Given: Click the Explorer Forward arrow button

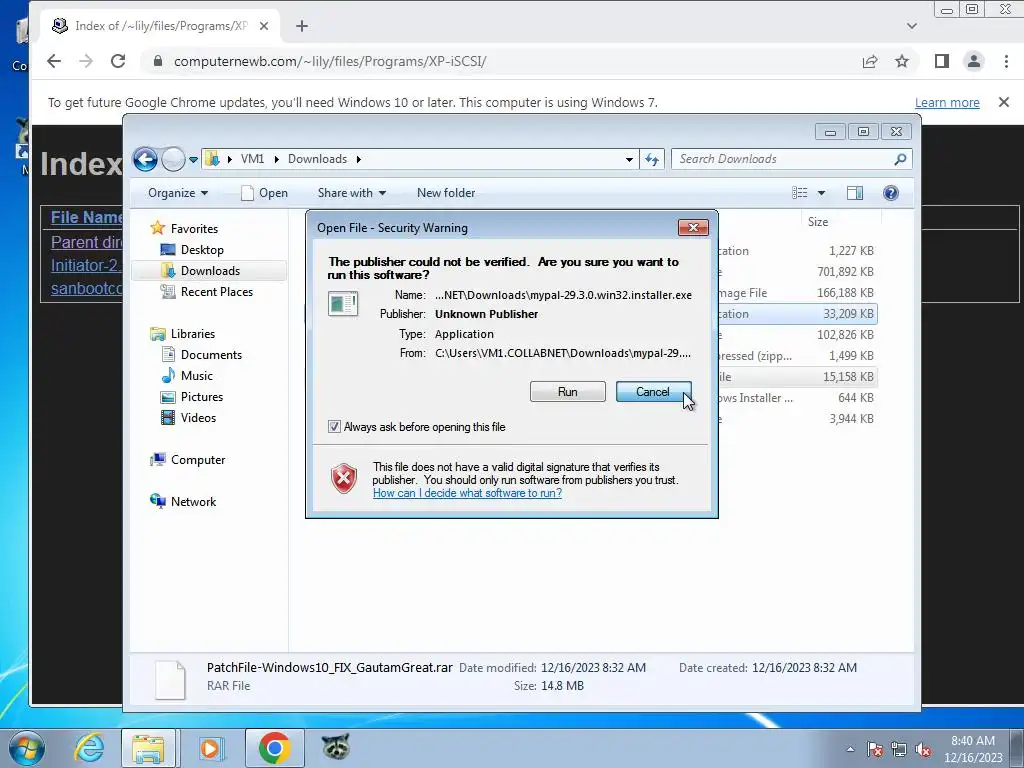Looking at the screenshot, I should pyautogui.click(x=173, y=159).
